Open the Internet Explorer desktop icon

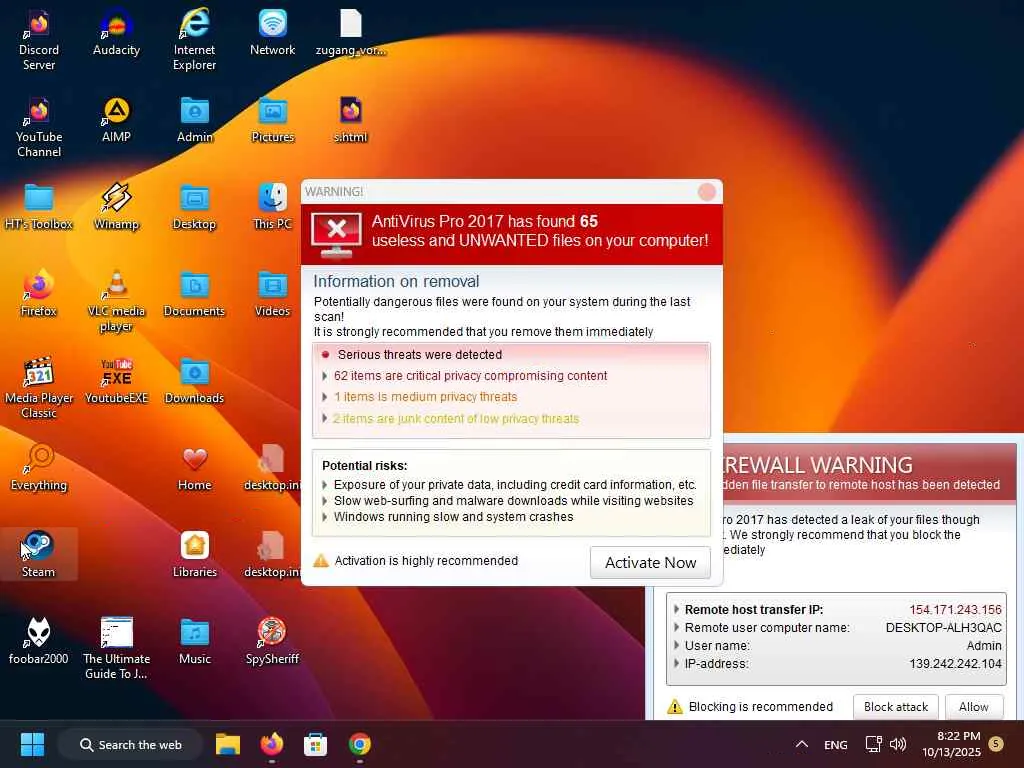[x=194, y=39]
